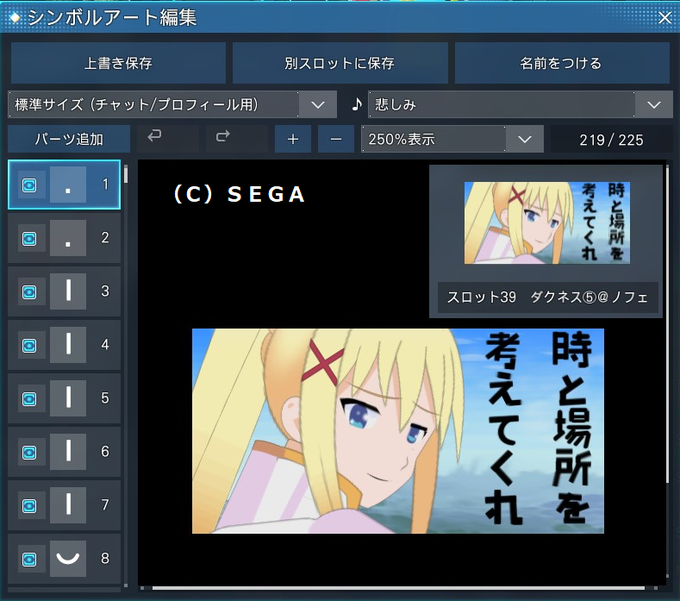Toggle visibility of layer 6

coord(29,452)
